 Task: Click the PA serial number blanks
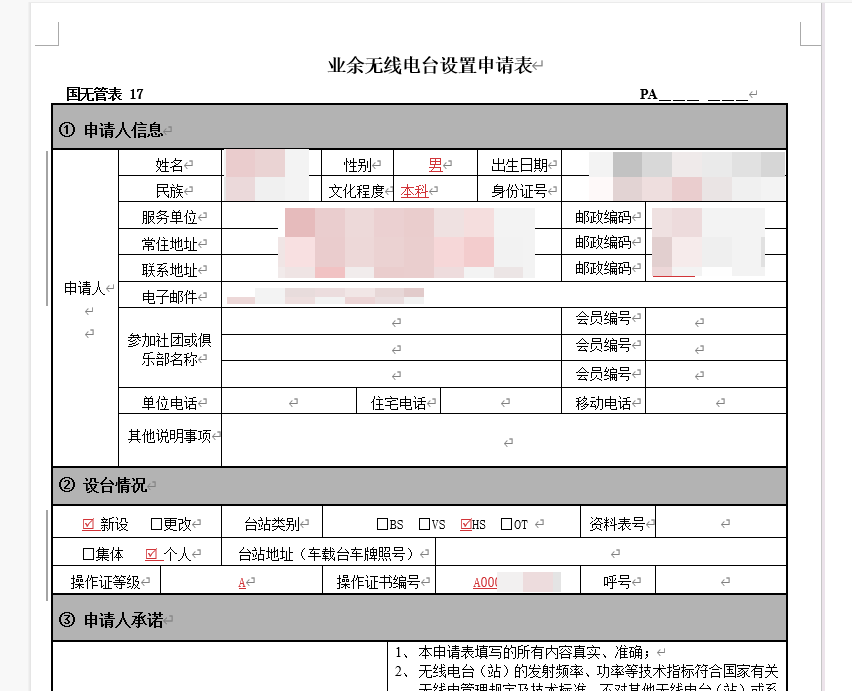tap(703, 95)
